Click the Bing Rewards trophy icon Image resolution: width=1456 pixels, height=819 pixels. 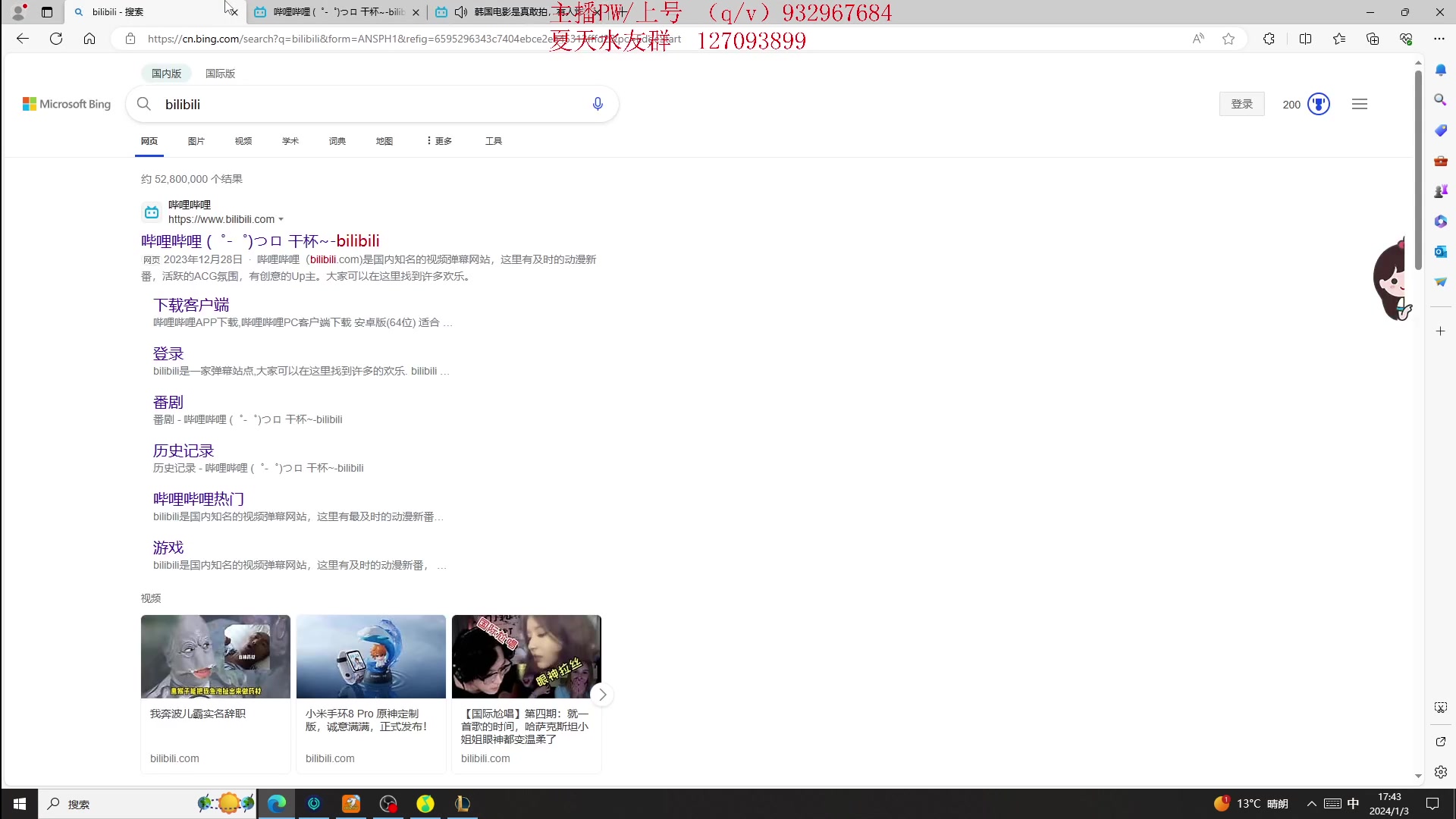coord(1319,104)
